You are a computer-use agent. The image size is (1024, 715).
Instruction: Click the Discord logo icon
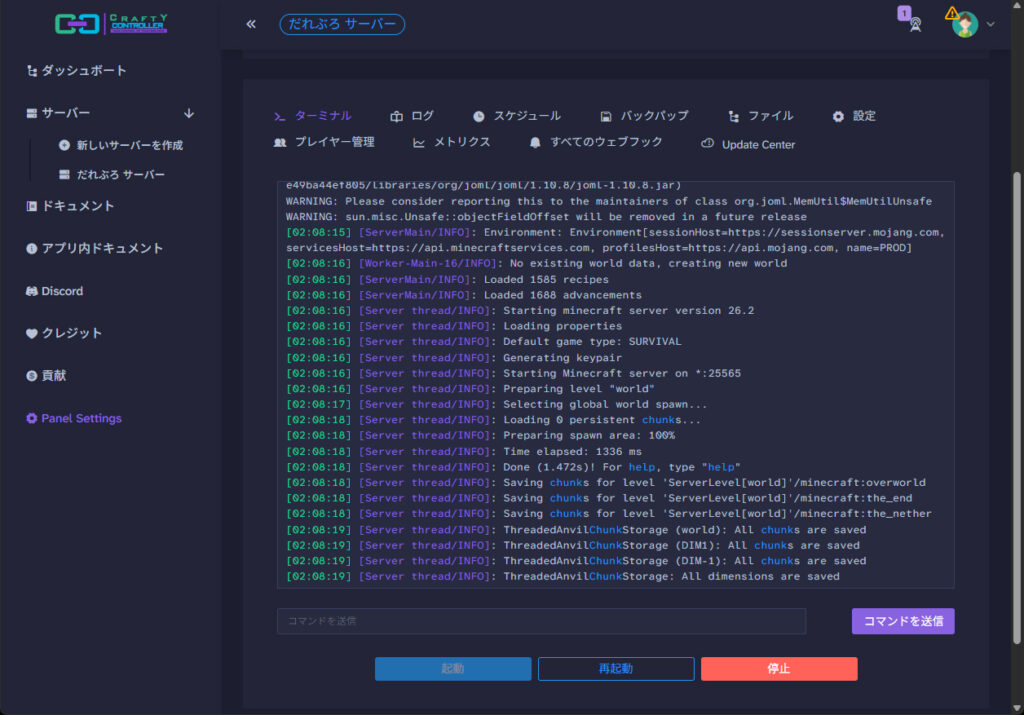31,291
